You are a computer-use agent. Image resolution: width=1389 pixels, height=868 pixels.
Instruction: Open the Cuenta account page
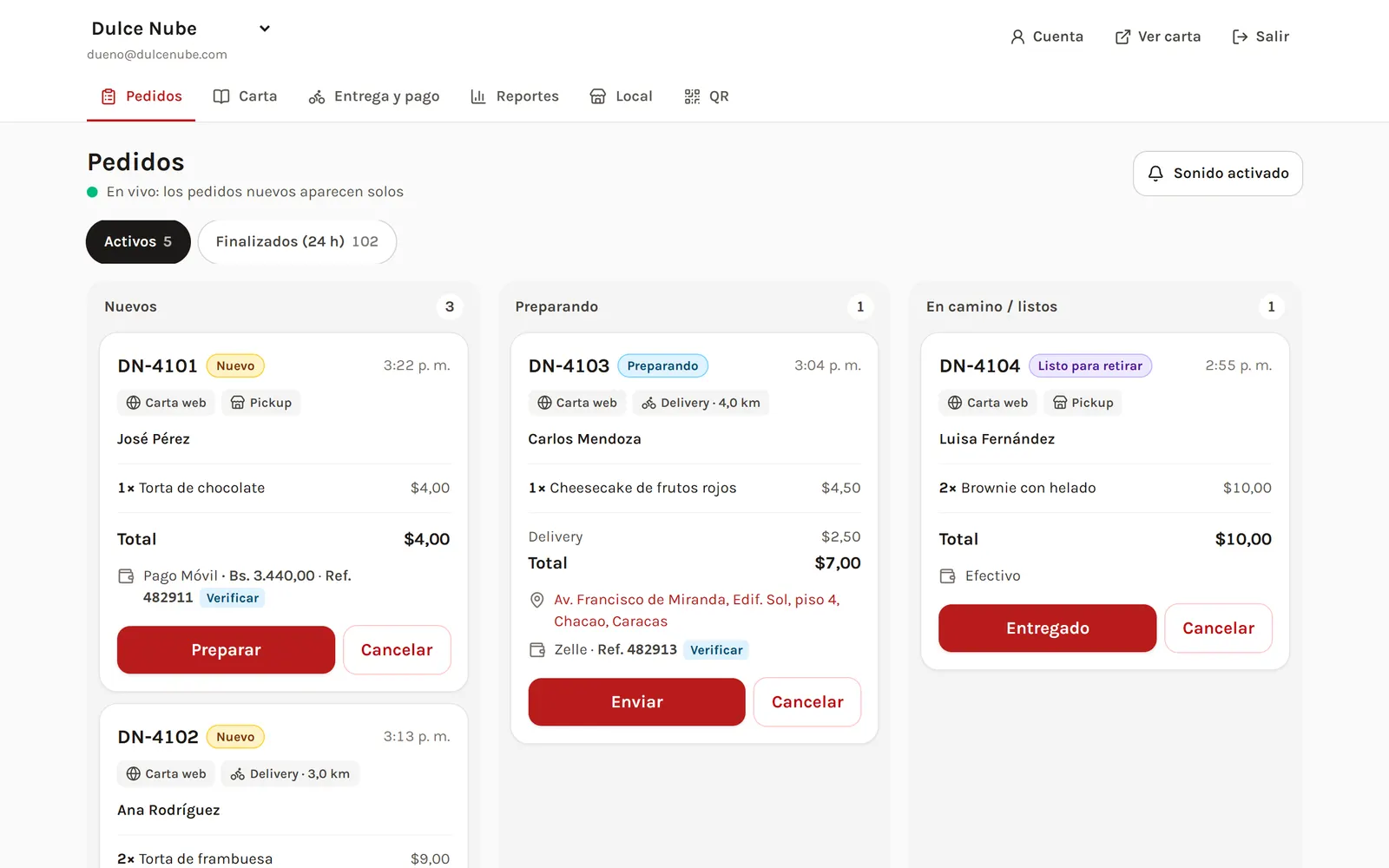coord(1047,36)
